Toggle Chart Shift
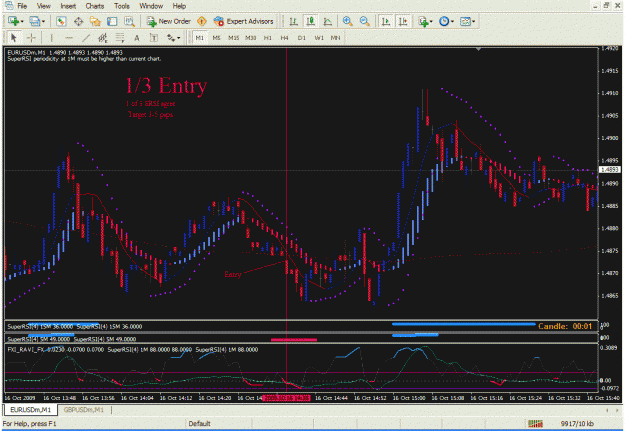 tap(403, 21)
